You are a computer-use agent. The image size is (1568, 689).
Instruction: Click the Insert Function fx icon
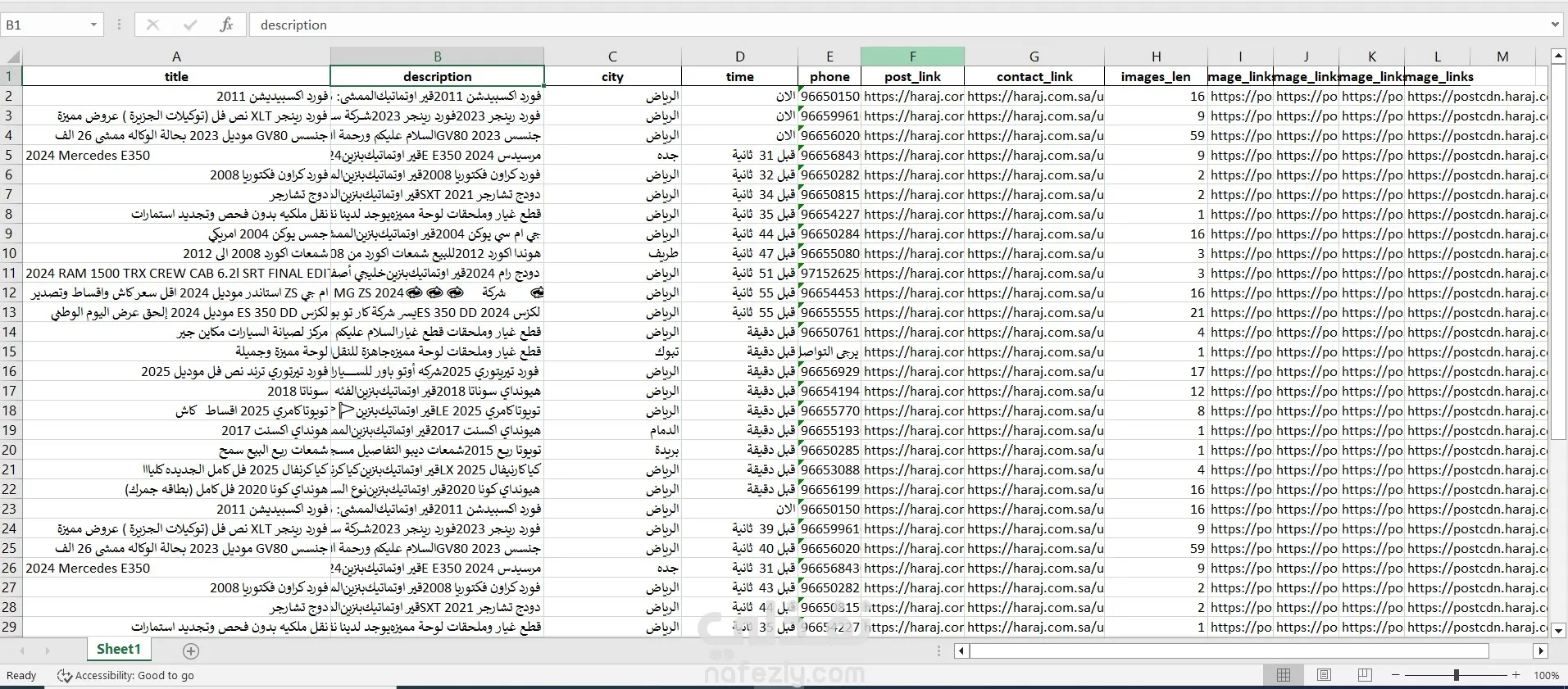click(226, 25)
